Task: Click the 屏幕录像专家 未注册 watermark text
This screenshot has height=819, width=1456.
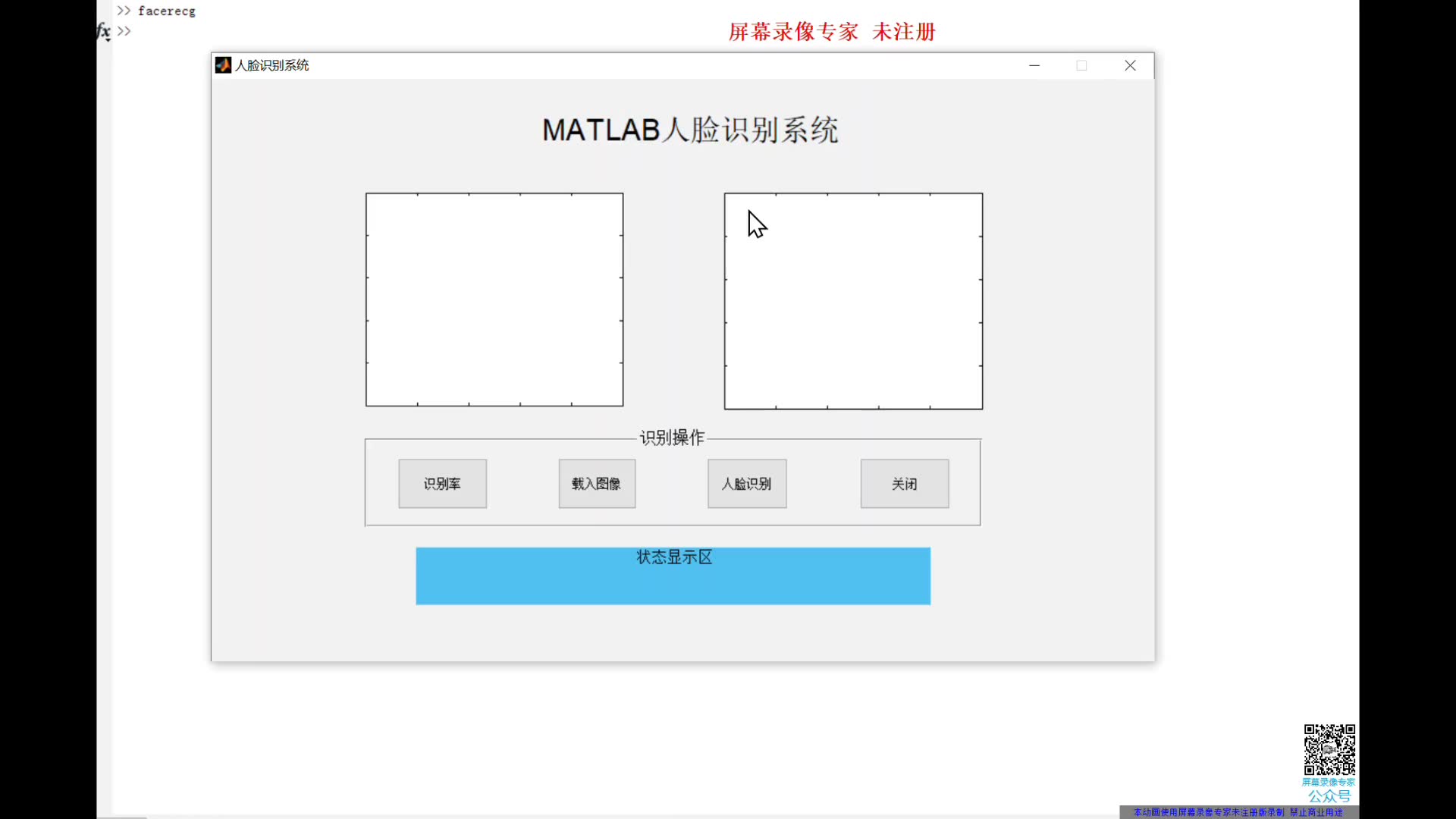Action: 832,31
